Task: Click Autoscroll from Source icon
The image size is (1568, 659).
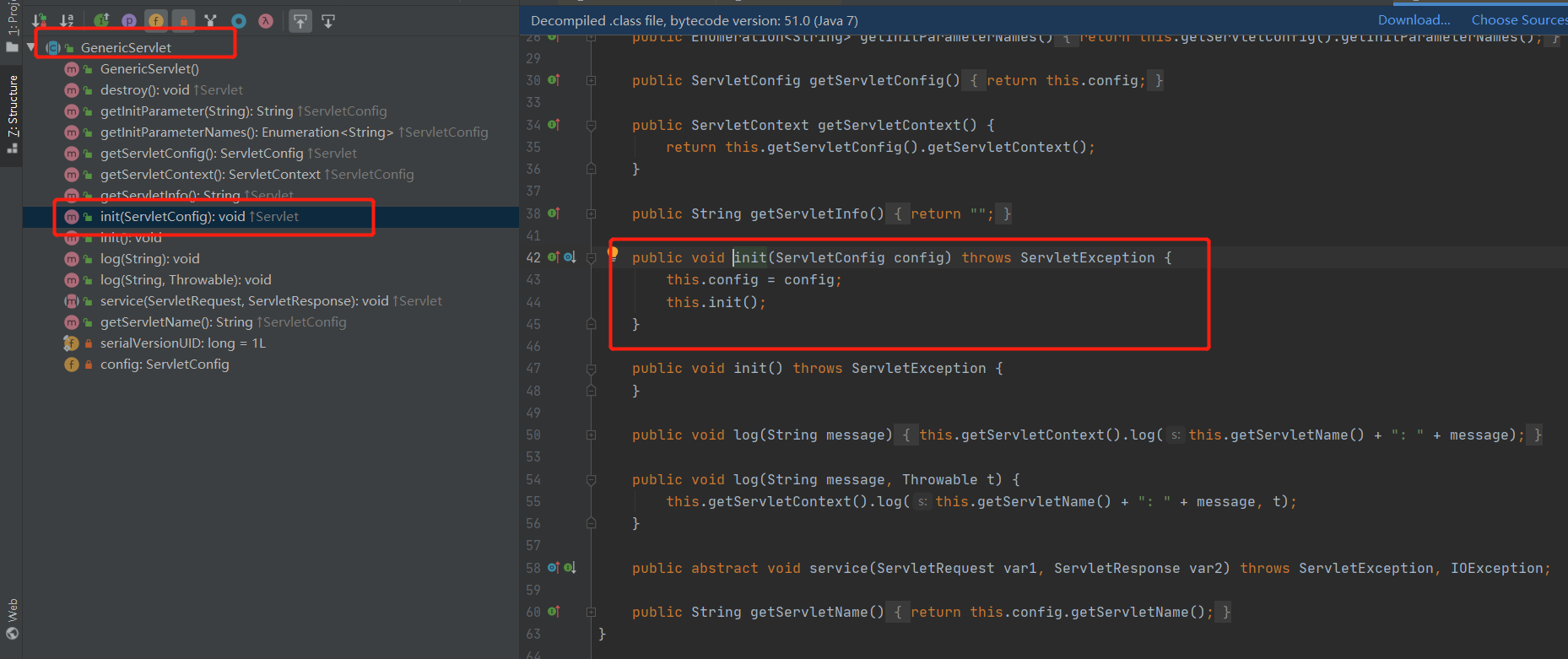Action: click(x=328, y=21)
